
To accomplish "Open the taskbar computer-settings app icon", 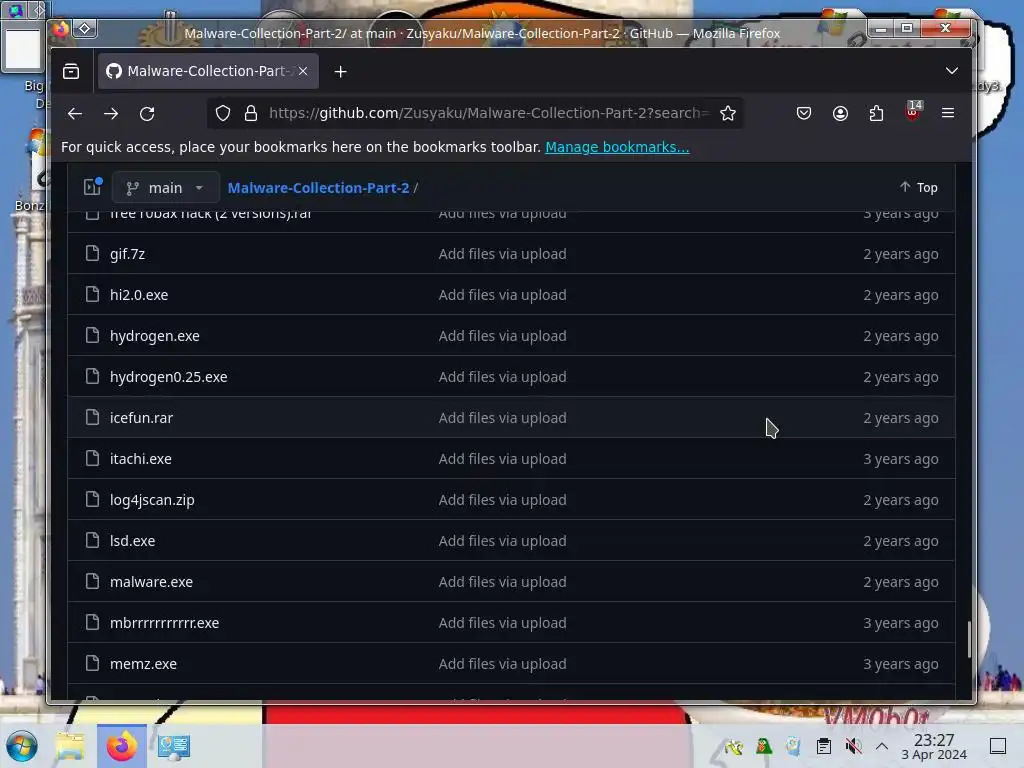I will (x=174, y=746).
